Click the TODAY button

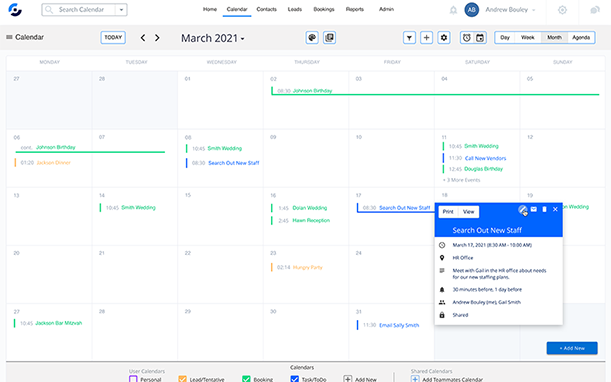(113, 37)
